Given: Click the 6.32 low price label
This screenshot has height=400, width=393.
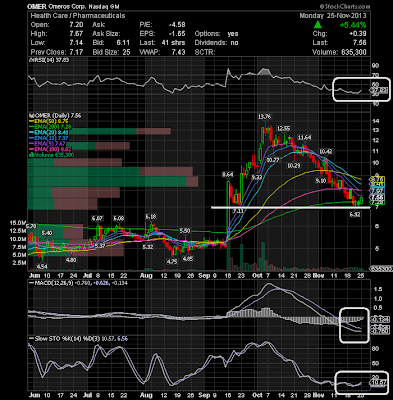Looking at the screenshot, I should click(355, 214).
